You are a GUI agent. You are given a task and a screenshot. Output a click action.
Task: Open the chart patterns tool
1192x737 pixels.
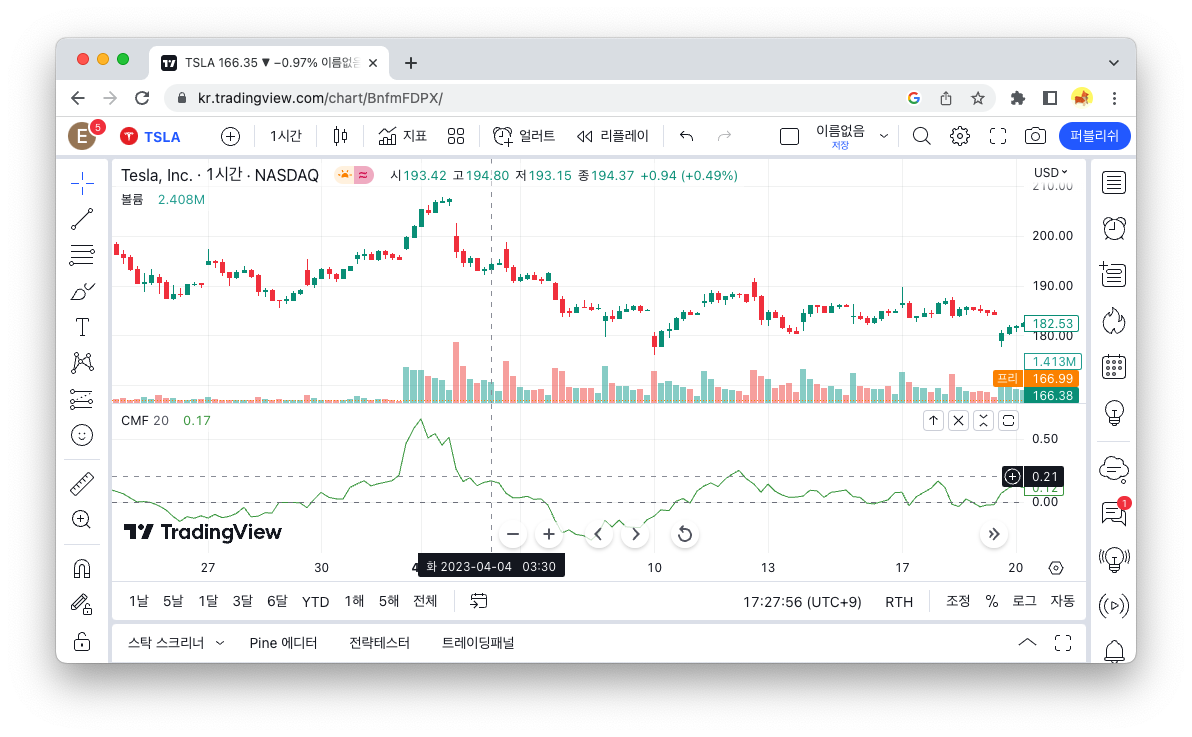pos(82,363)
